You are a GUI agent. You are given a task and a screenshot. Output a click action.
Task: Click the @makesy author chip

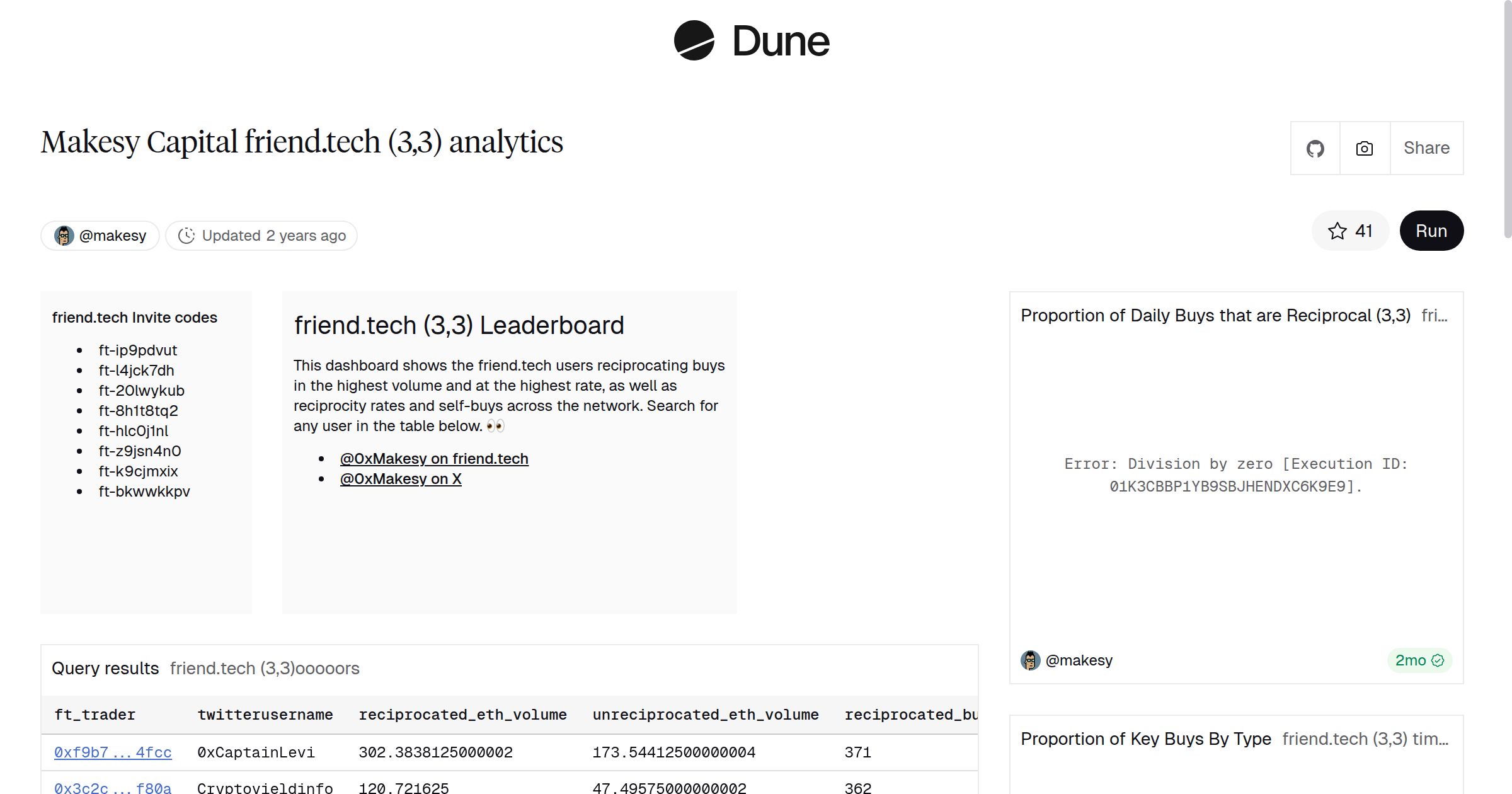click(x=99, y=235)
